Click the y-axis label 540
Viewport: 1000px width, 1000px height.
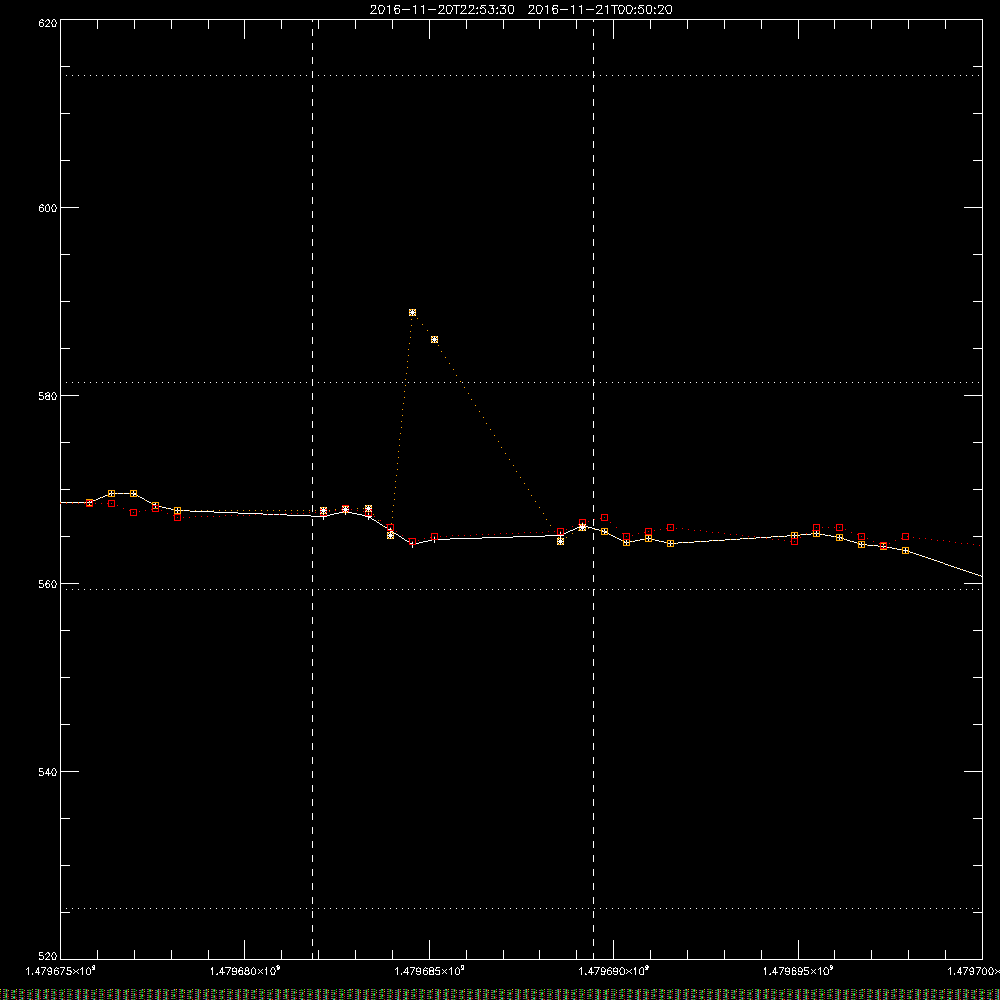[x=48, y=772]
